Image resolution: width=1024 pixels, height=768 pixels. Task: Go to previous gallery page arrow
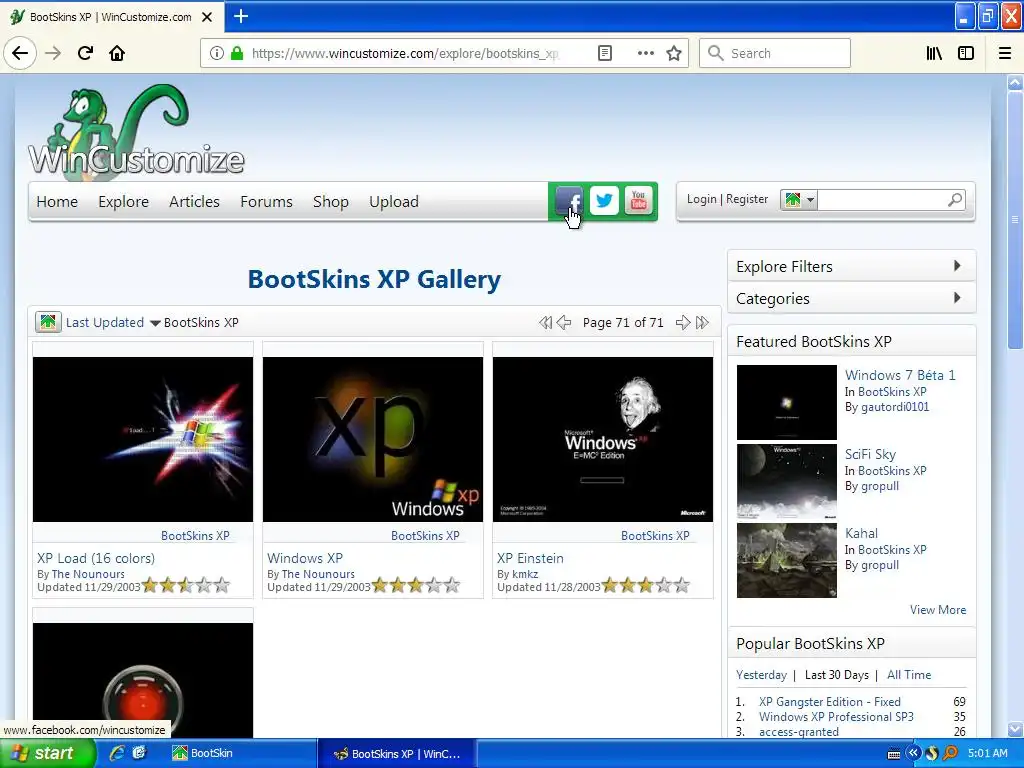tap(564, 323)
